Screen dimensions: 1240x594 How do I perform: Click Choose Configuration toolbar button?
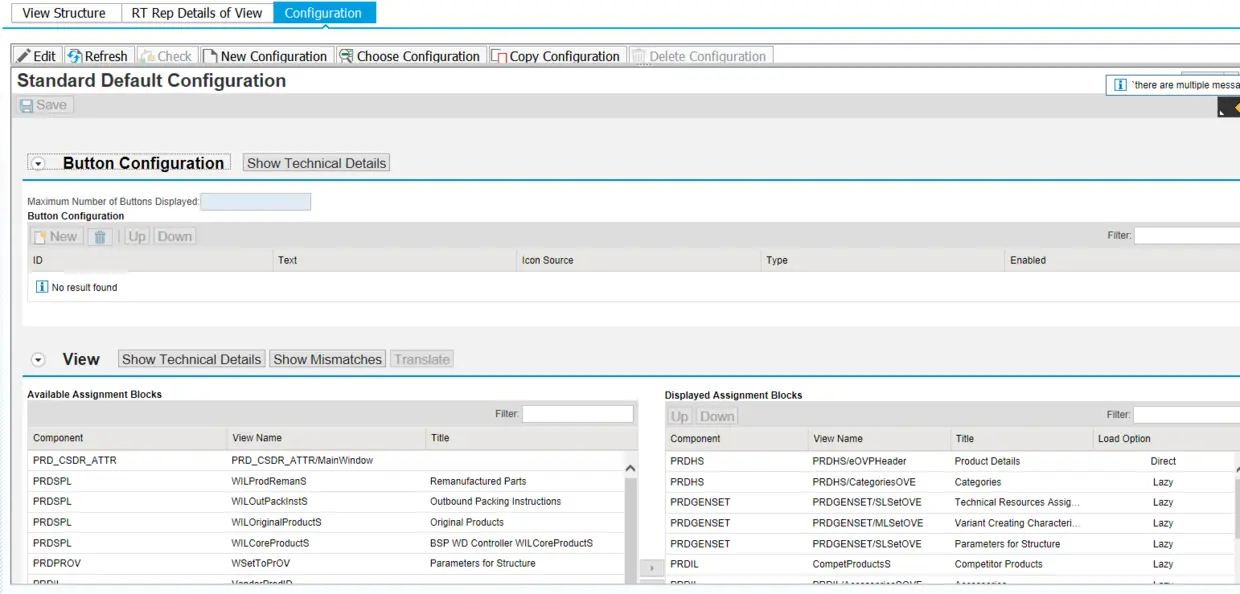coord(410,56)
